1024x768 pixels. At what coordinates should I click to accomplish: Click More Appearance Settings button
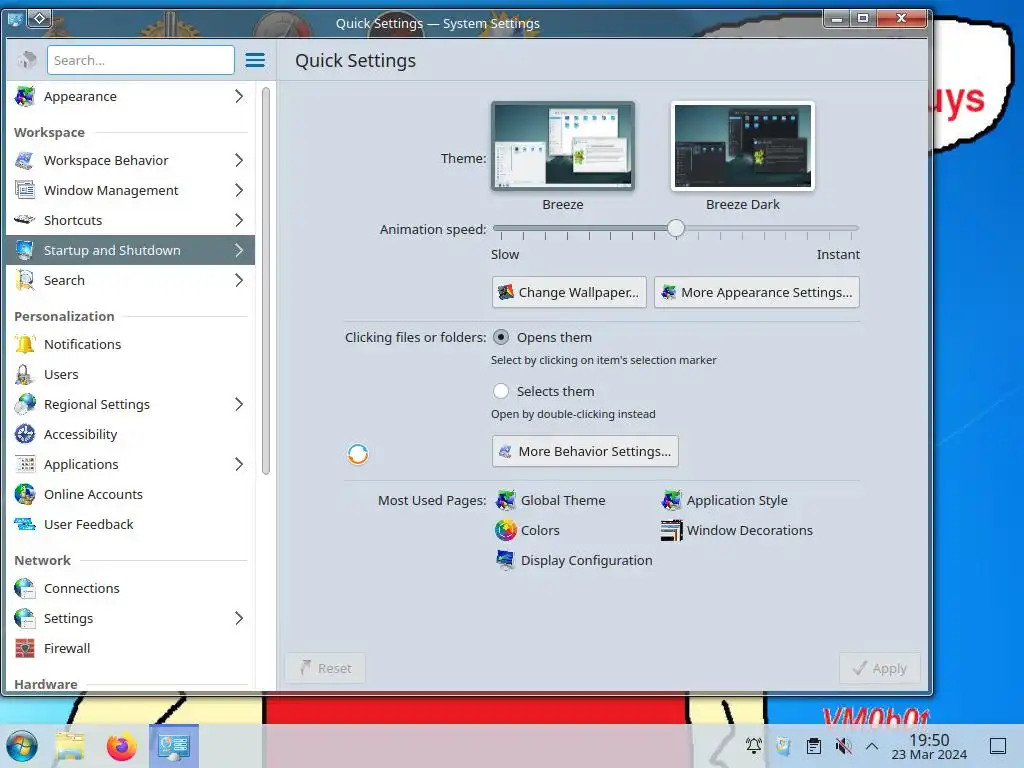click(757, 293)
